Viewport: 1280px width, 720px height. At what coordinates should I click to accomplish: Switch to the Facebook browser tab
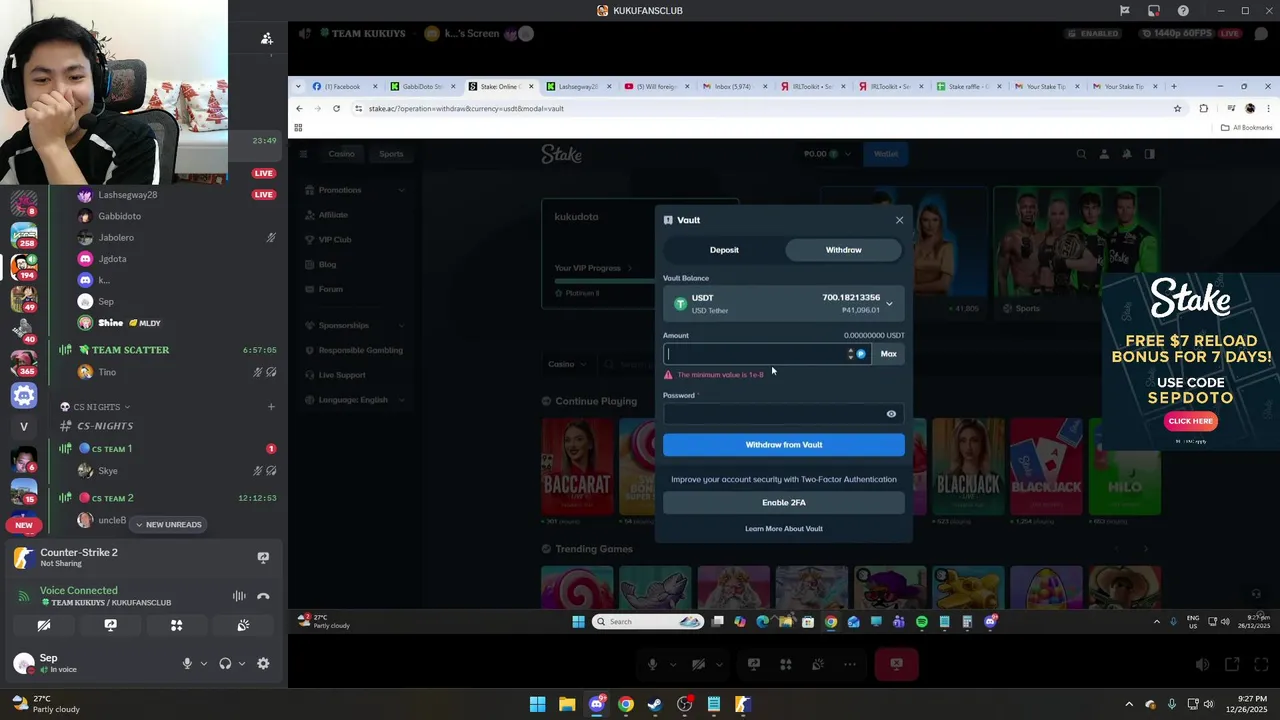342,87
